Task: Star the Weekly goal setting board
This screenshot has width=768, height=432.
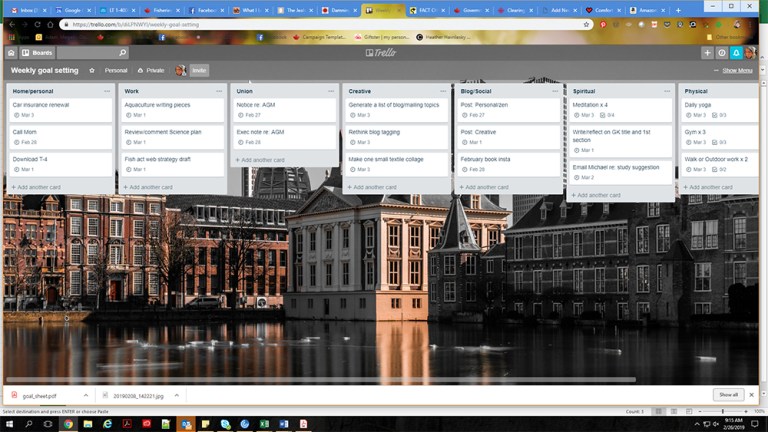Action: 92,71
